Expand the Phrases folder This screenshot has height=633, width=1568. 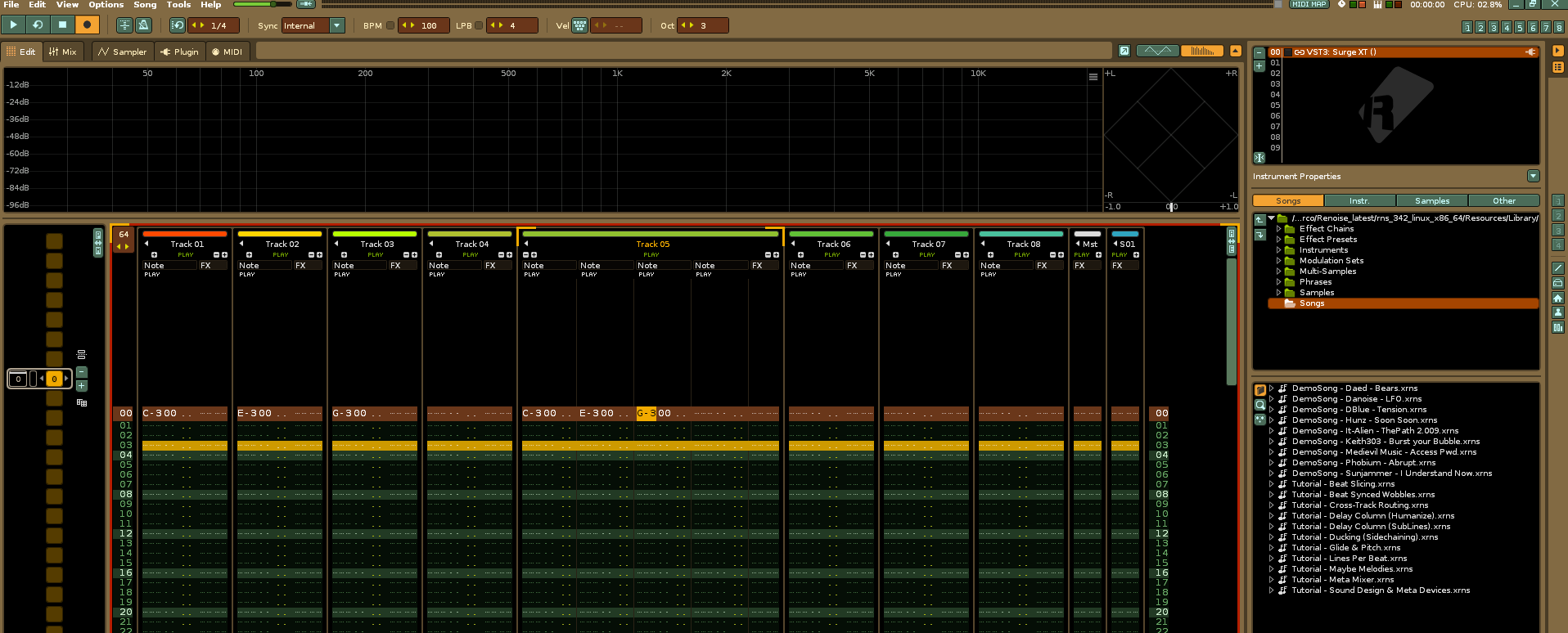click(1278, 282)
